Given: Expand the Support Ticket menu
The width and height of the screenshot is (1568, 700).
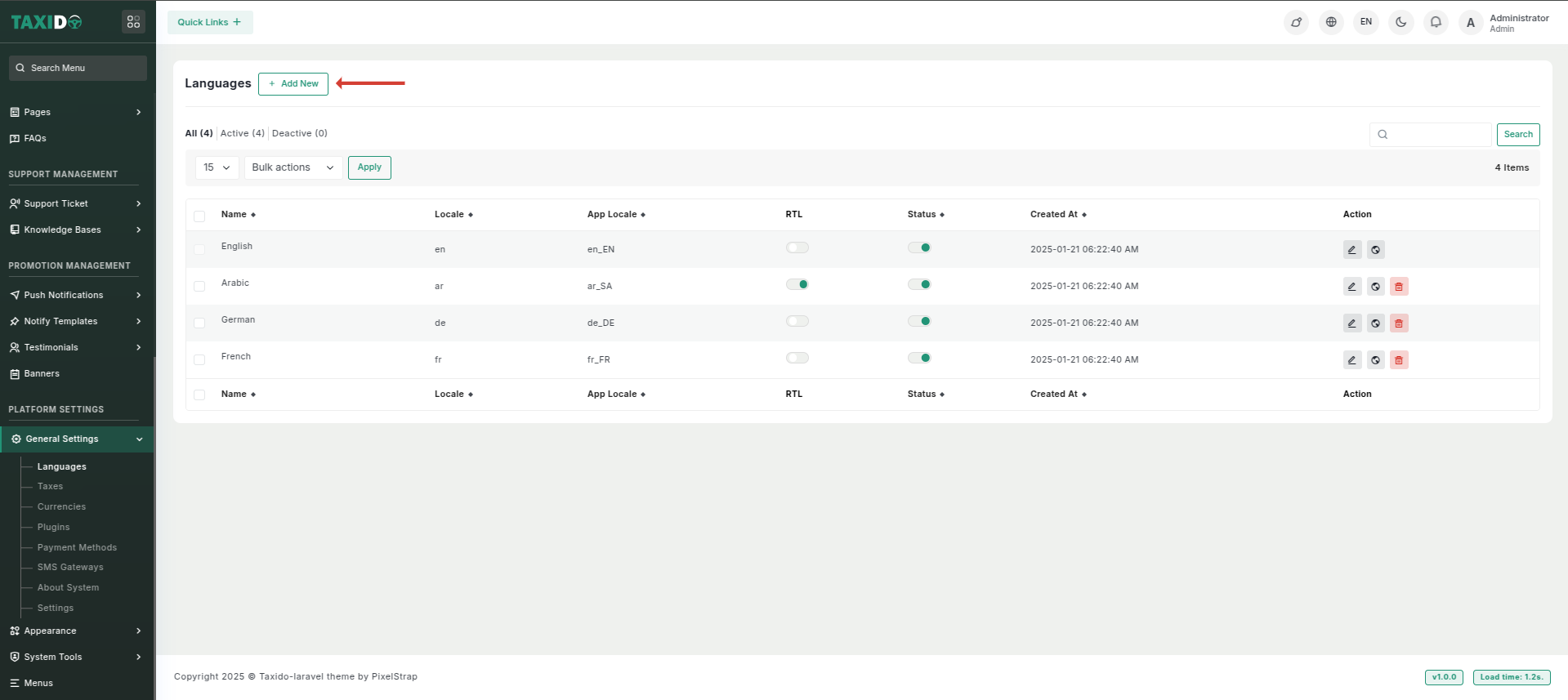Looking at the screenshot, I should click(75, 203).
